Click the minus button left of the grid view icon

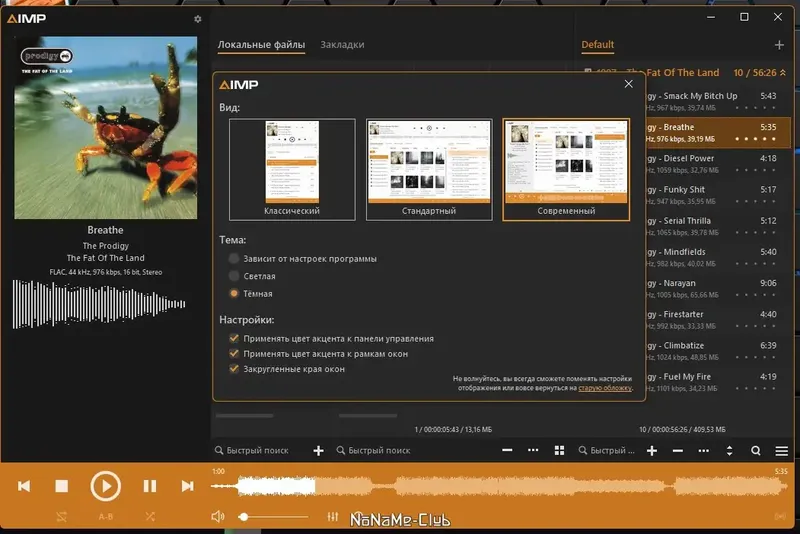click(x=507, y=450)
